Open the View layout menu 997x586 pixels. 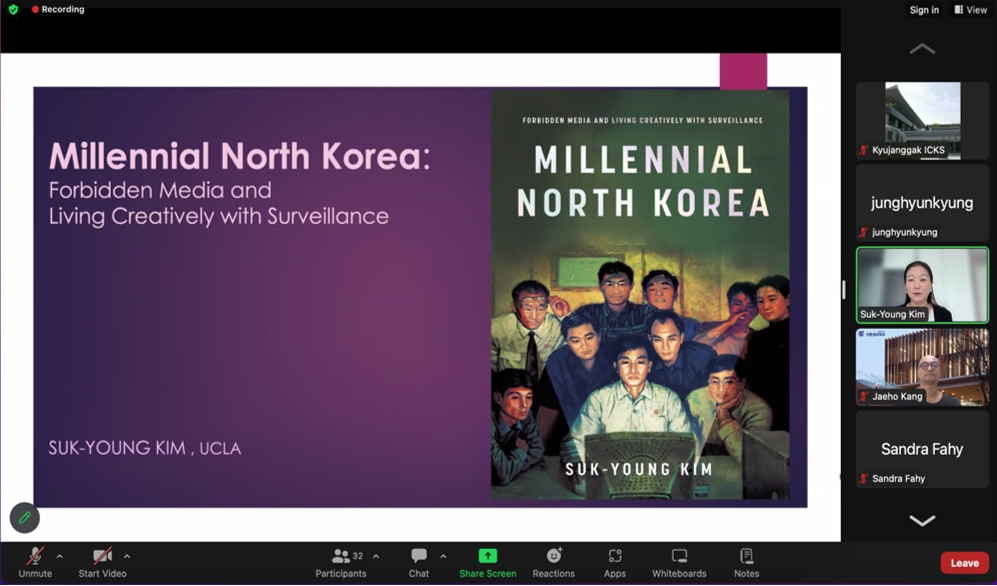[x=971, y=10]
